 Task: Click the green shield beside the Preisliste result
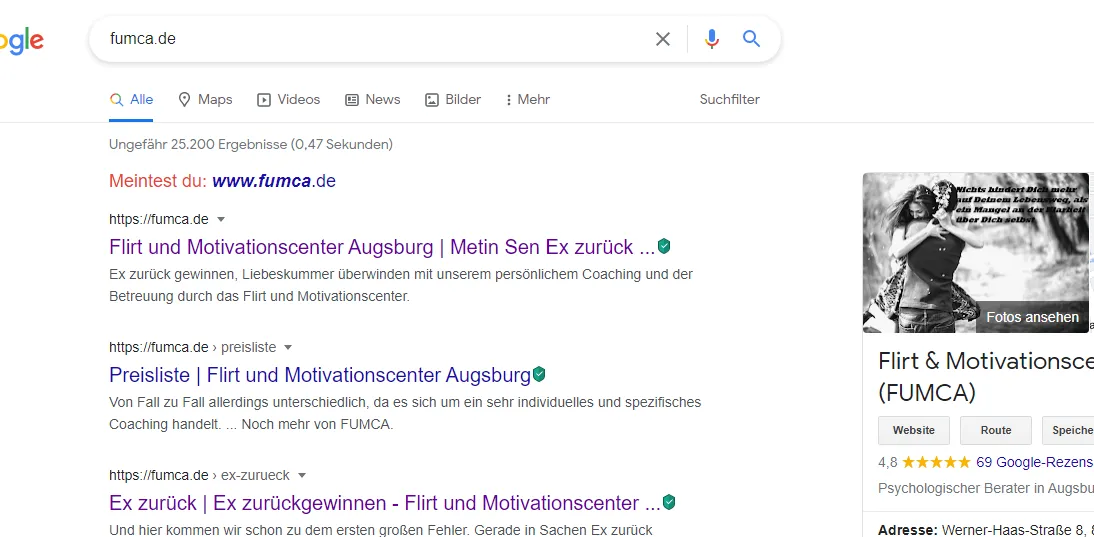(x=539, y=375)
